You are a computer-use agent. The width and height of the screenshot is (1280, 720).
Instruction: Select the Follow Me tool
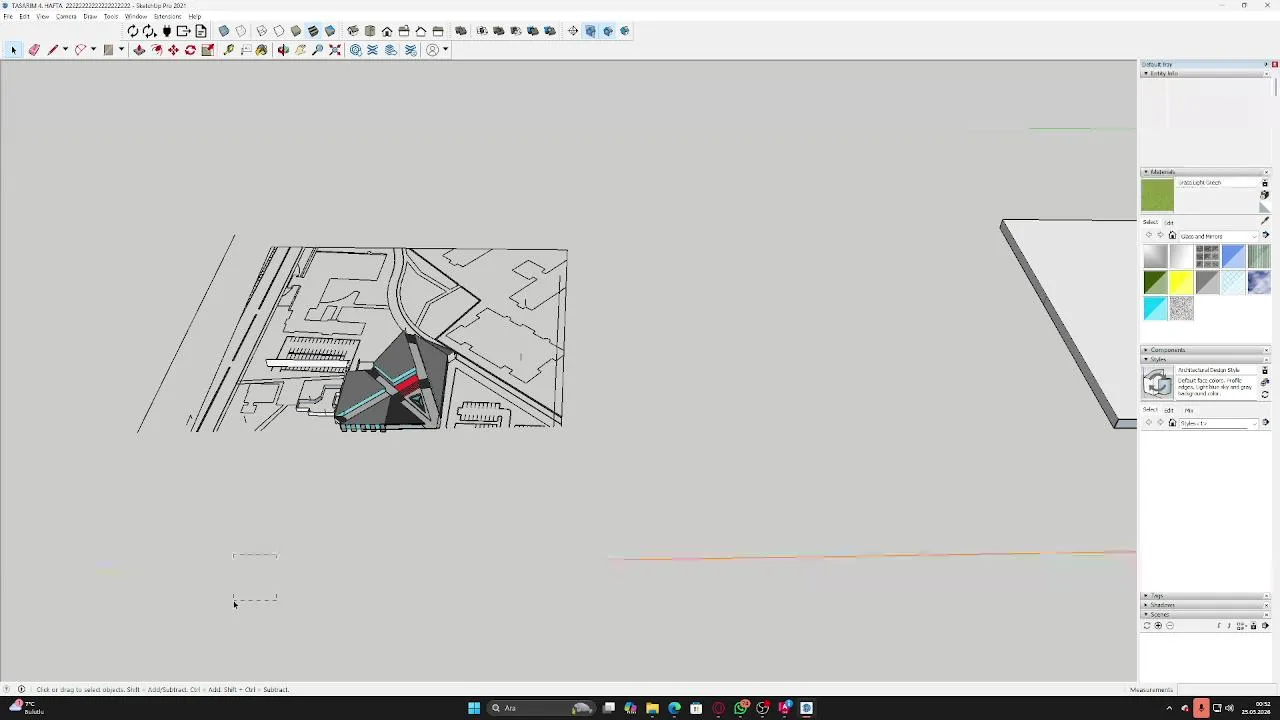point(156,50)
